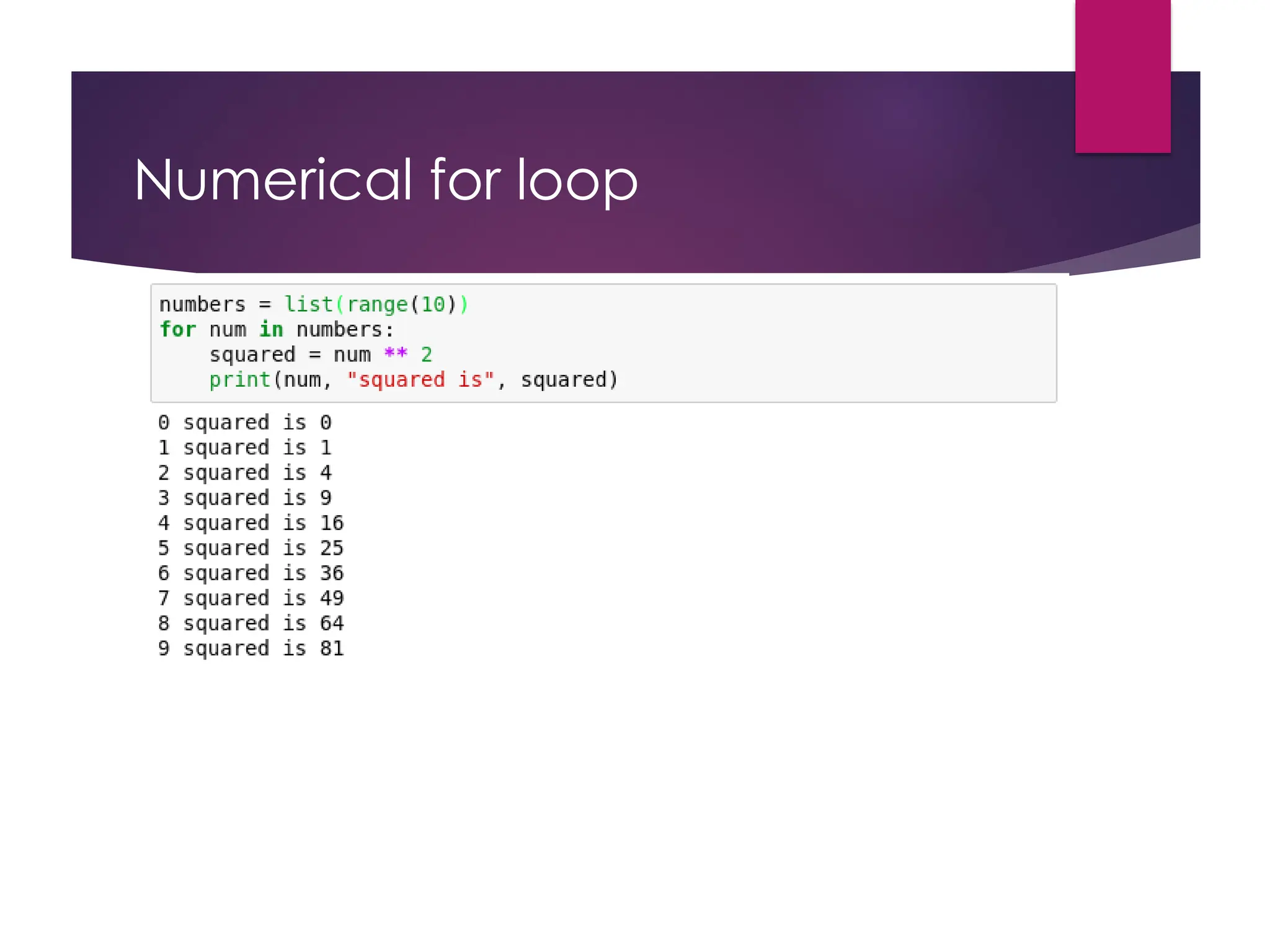Viewport: 1270px width, 952px height.
Task: Click the output line '2 squared is 4'
Action: 244,473
